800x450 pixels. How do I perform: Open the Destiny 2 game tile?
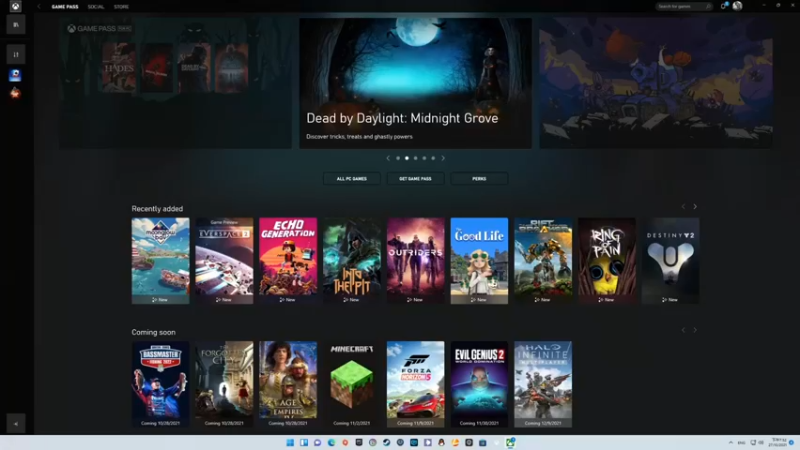tap(670, 261)
